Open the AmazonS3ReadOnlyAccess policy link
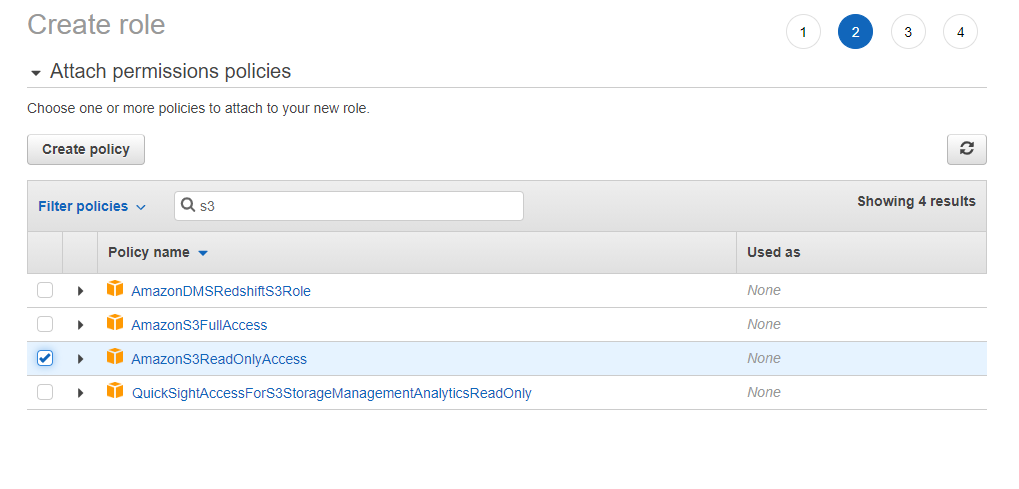 tap(219, 359)
